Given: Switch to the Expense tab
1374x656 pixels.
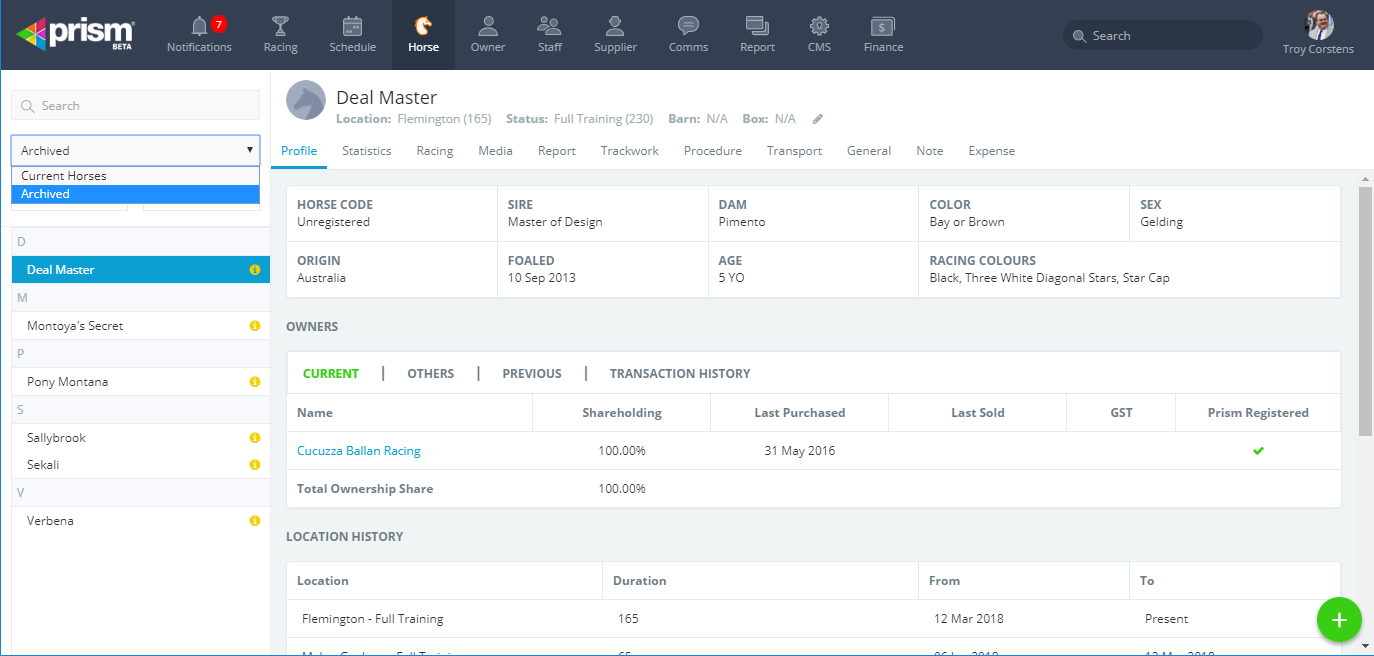Looking at the screenshot, I should pos(991,151).
